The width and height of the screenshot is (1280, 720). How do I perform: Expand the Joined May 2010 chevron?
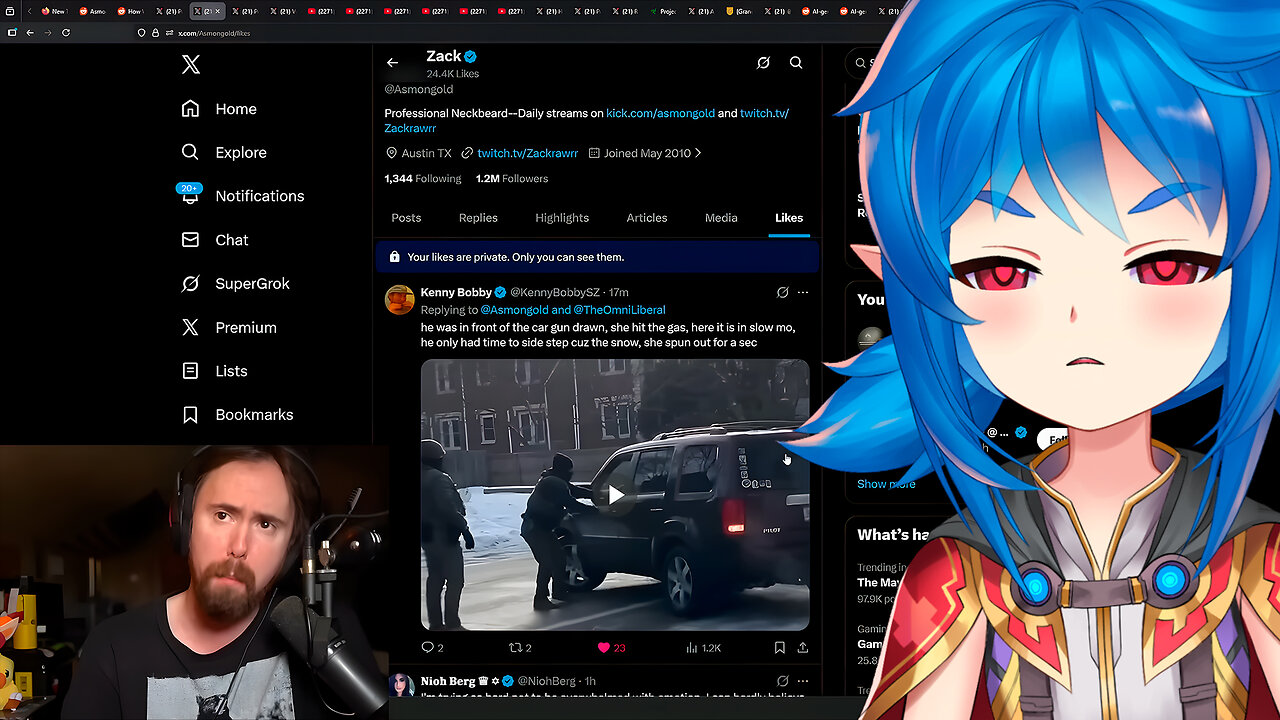(698, 153)
